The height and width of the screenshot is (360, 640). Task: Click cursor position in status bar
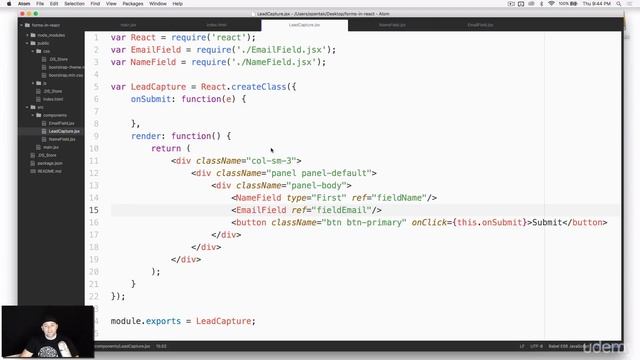click(x=161, y=346)
